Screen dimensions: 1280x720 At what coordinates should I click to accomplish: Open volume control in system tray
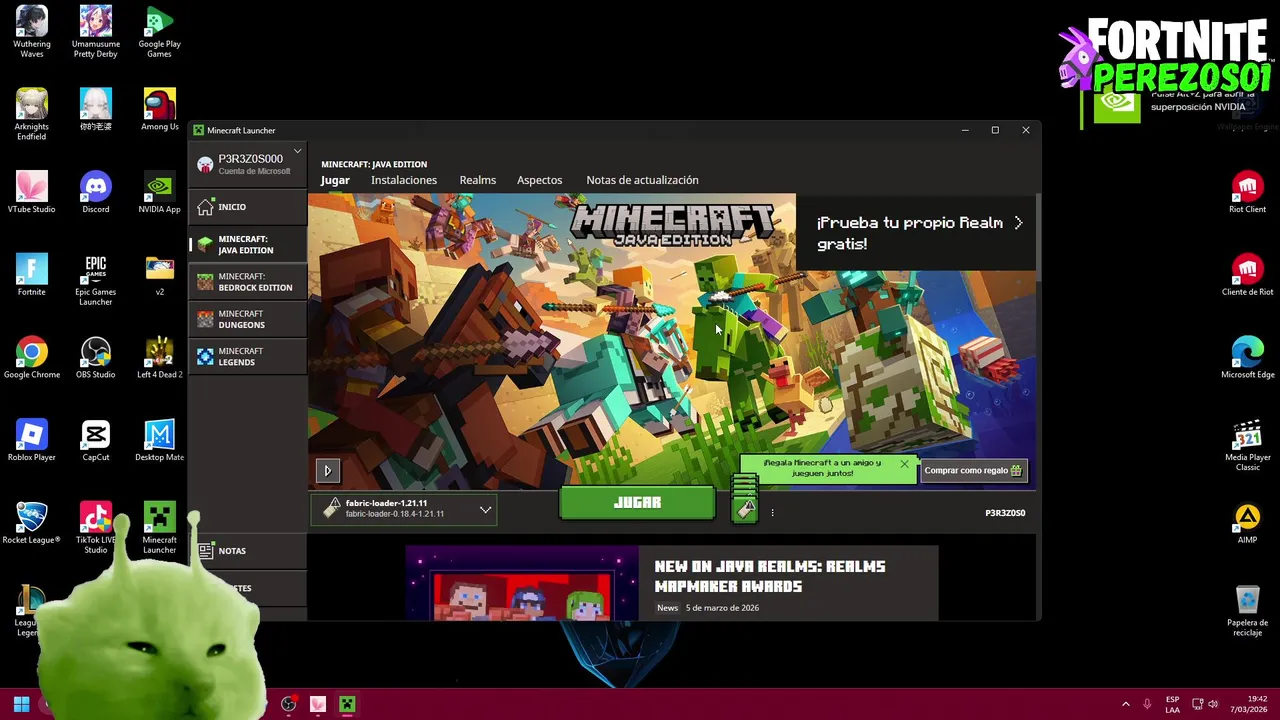click(1213, 704)
